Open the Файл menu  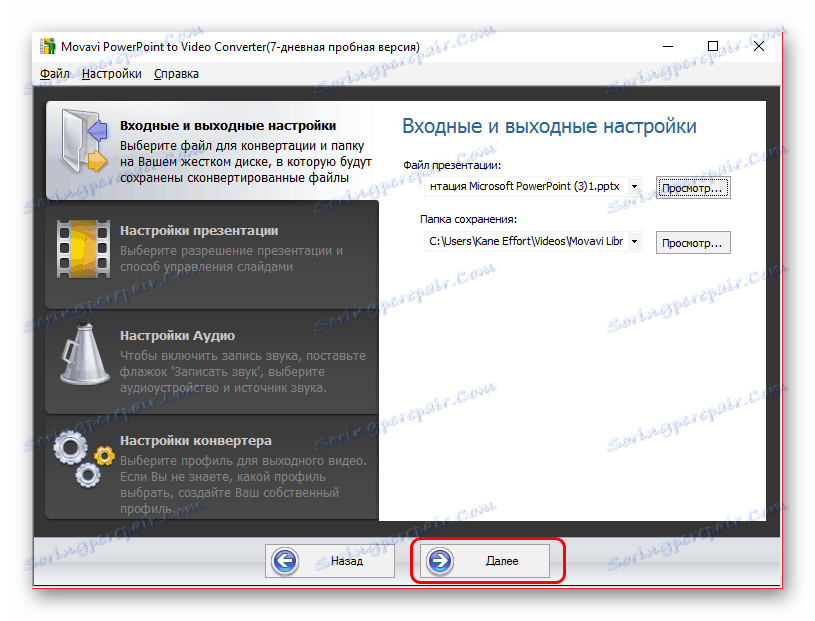[53, 73]
